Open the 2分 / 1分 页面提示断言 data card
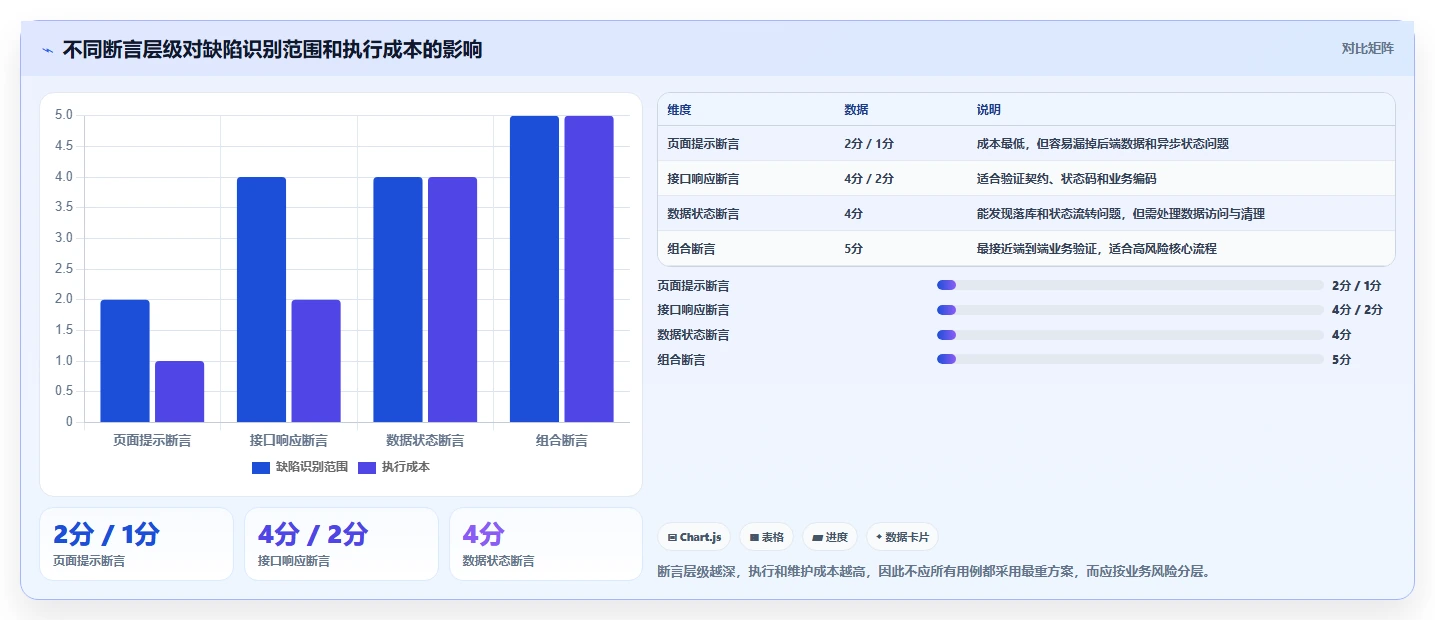This screenshot has width=1435, height=620. [x=136, y=544]
